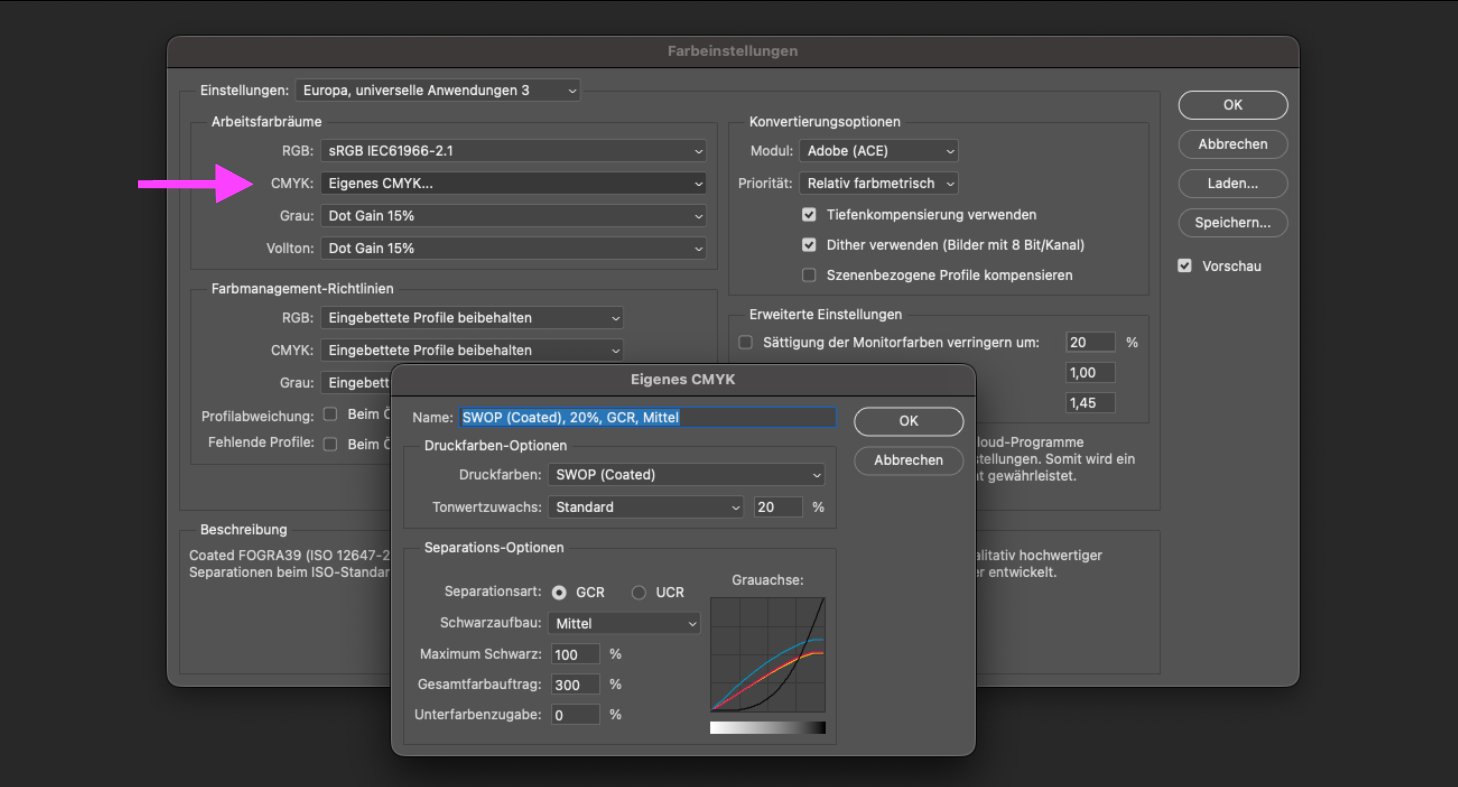Screen dimensions: 1458x787
Task: Open the Vollton working space dropdown
Action: 513,248
